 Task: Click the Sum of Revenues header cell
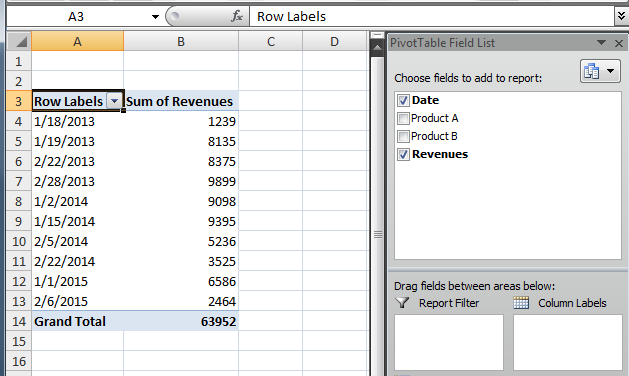tap(181, 101)
